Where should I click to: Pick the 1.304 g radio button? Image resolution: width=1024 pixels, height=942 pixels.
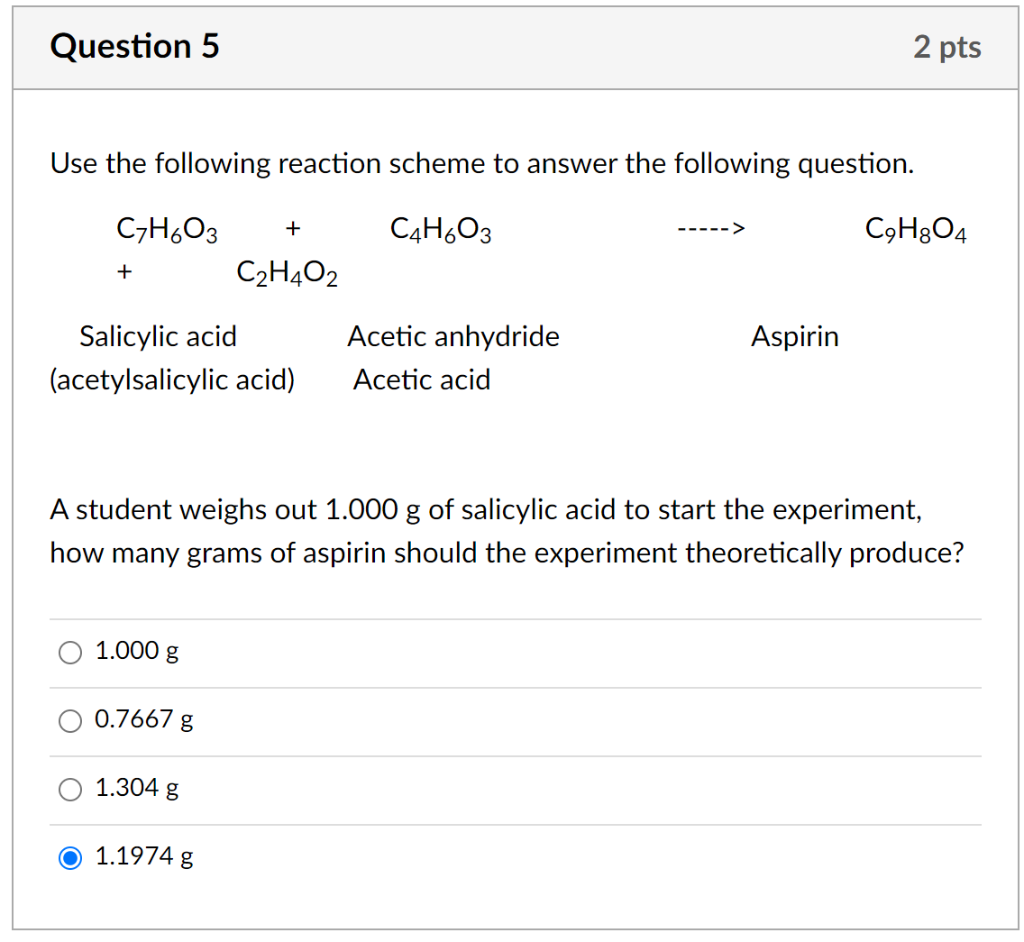pyautogui.click(x=70, y=790)
